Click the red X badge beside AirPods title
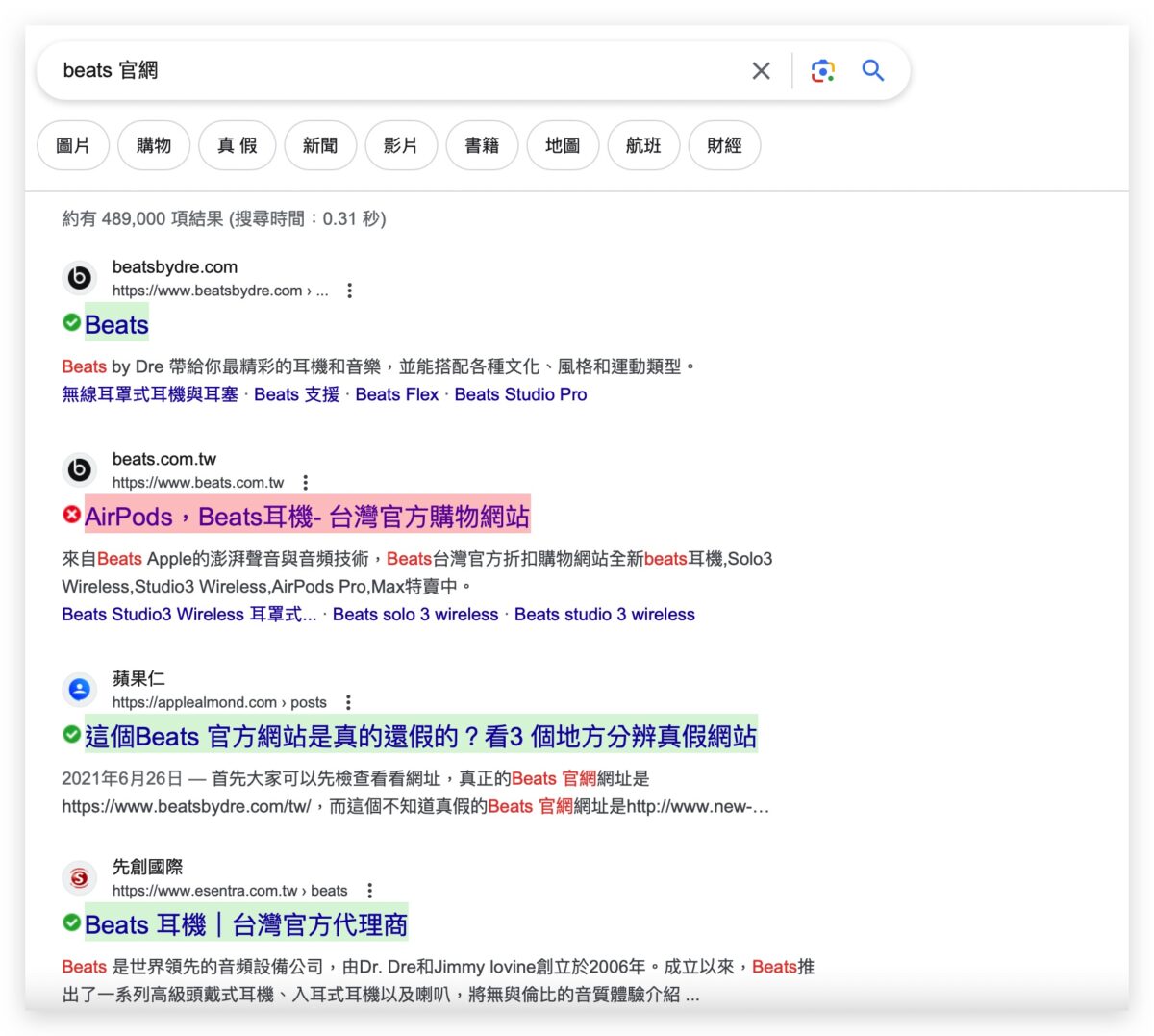 pyautogui.click(x=72, y=515)
